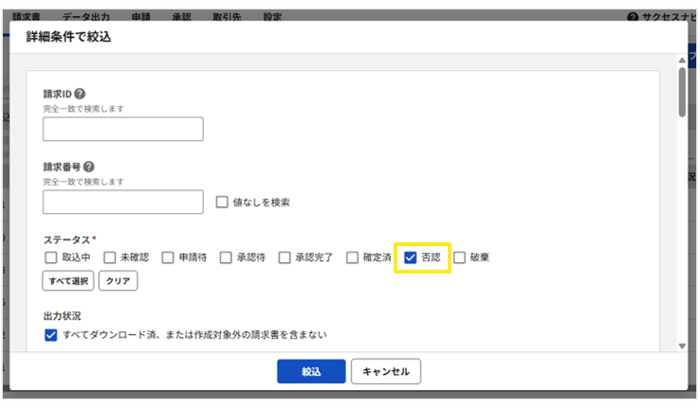Check the 承認完了 status option
The image size is (700, 407).
[x=285, y=257]
